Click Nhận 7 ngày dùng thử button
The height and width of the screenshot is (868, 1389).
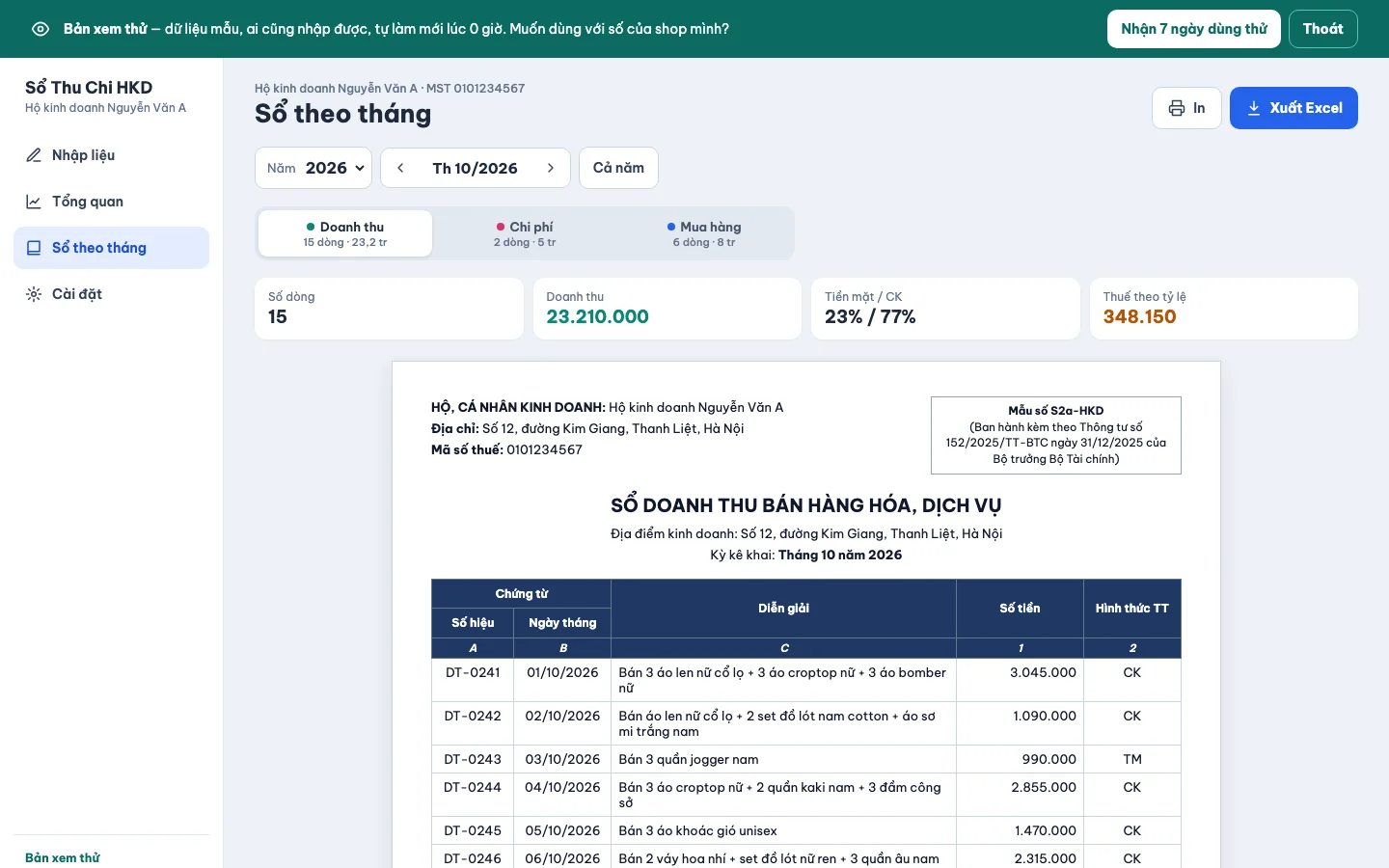tap(1194, 29)
